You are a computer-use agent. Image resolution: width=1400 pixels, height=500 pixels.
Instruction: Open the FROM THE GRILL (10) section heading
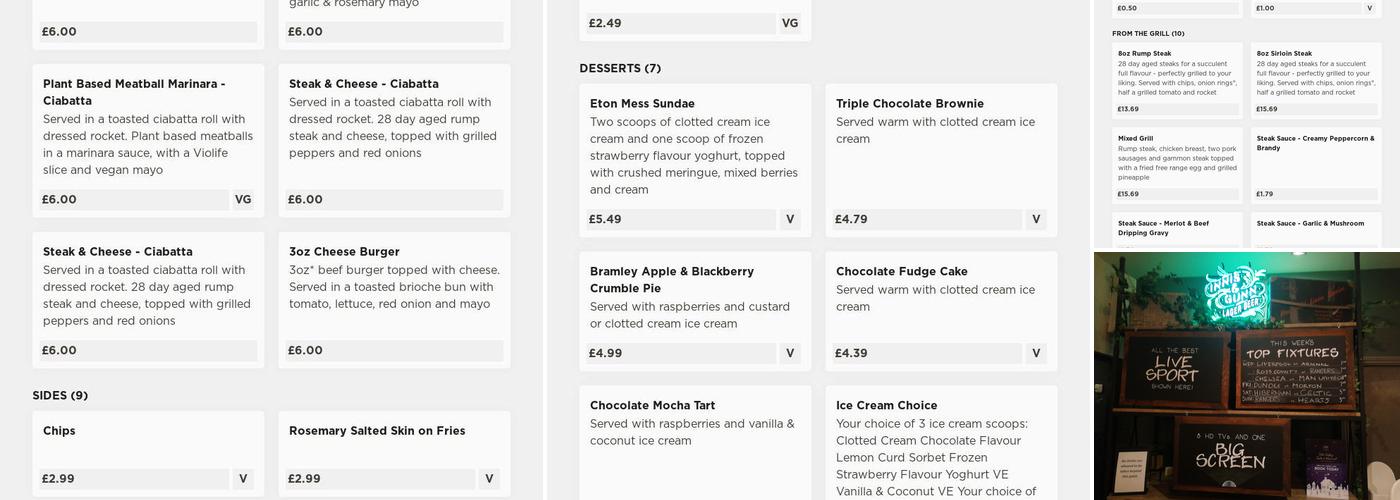(x=1148, y=33)
